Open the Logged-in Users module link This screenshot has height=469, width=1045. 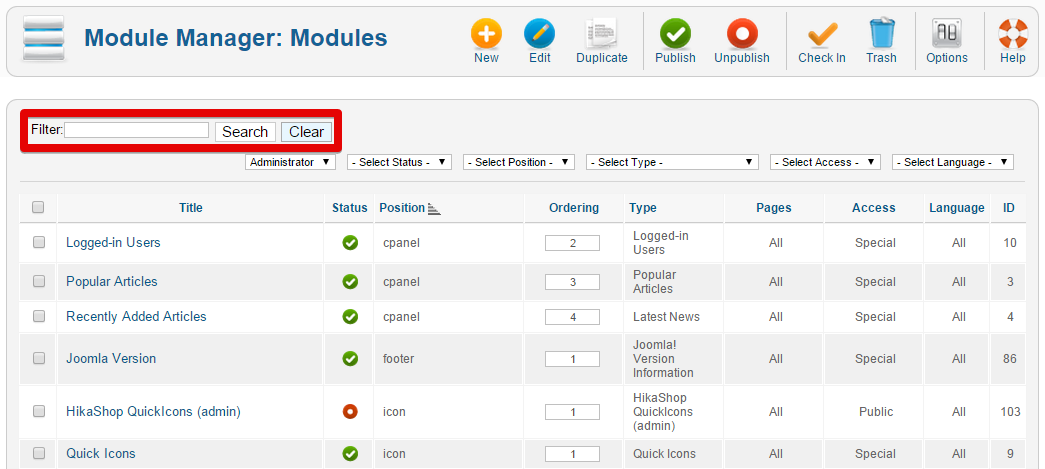tap(113, 242)
